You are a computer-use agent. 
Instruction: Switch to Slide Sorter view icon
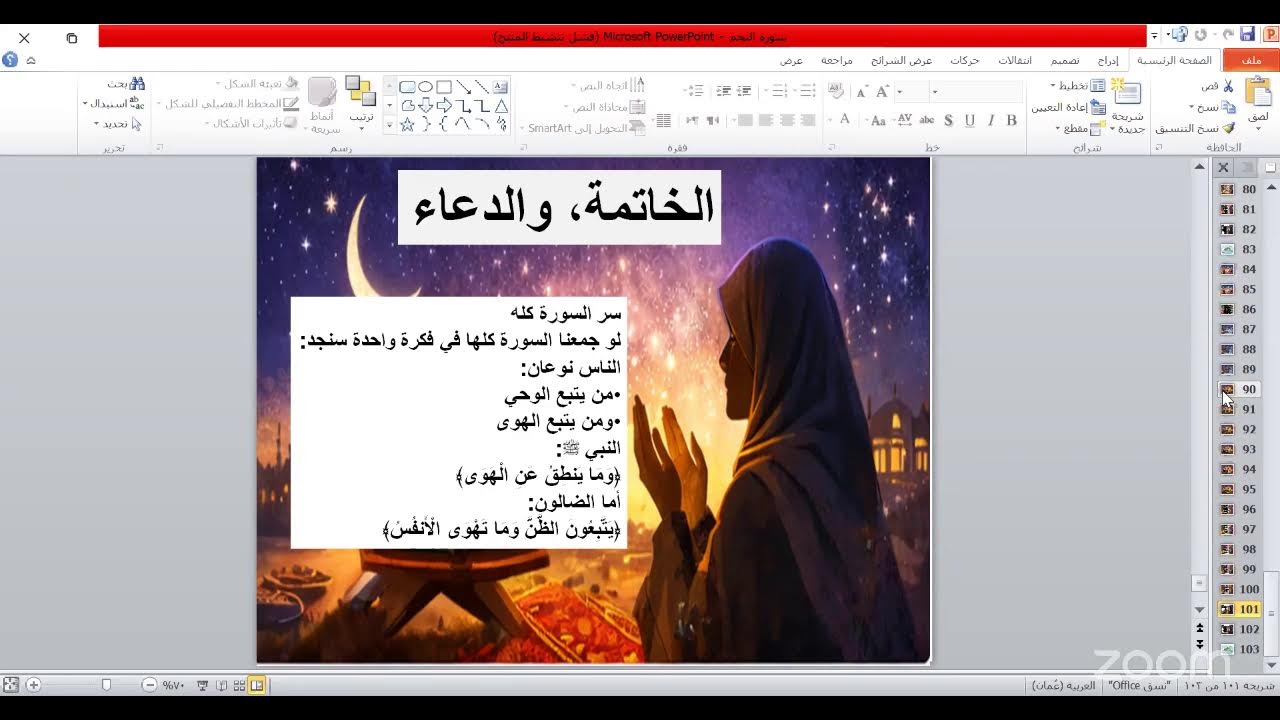[x=239, y=685]
